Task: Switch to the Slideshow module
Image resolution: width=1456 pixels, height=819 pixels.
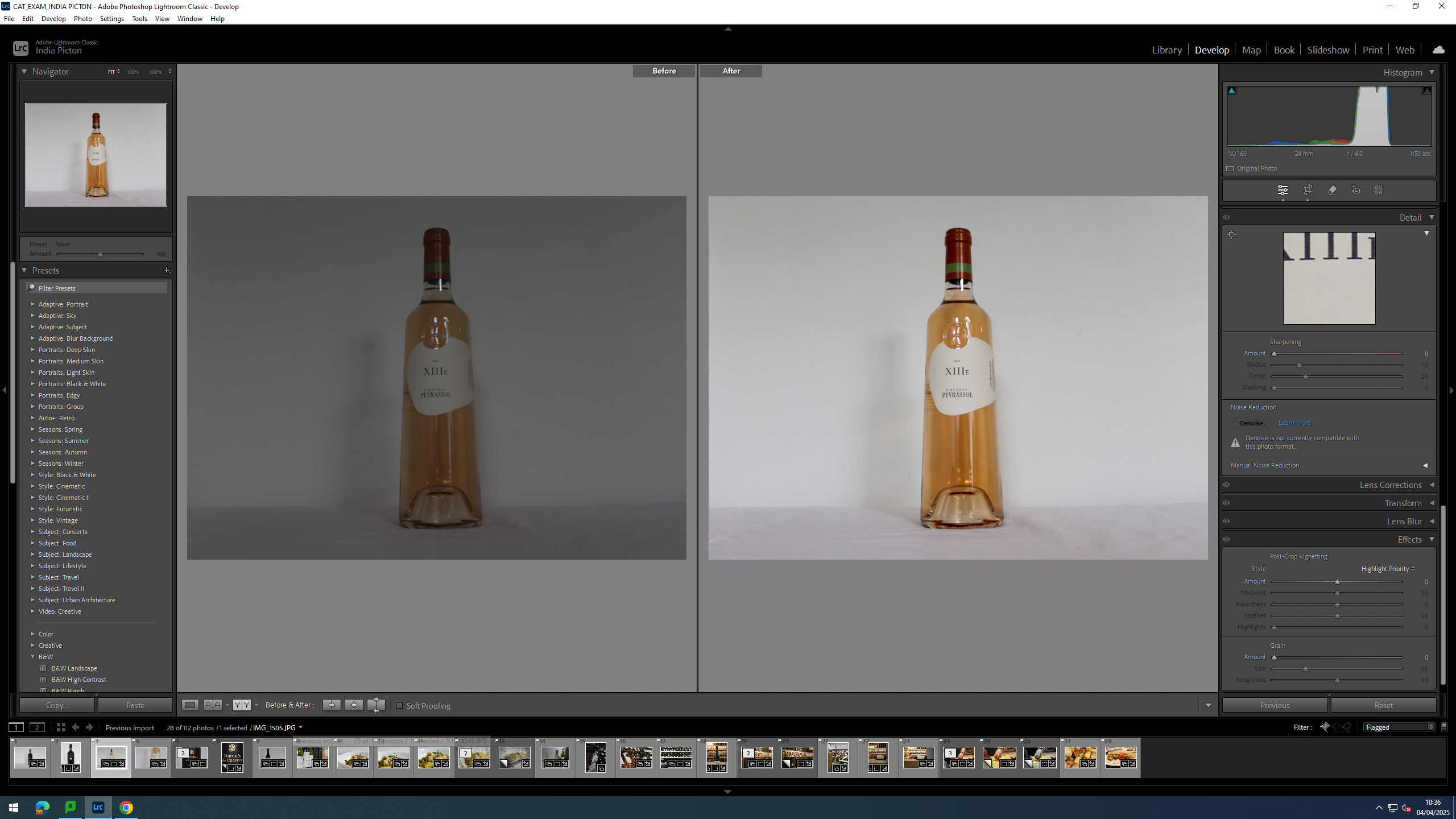Action: [1328, 50]
